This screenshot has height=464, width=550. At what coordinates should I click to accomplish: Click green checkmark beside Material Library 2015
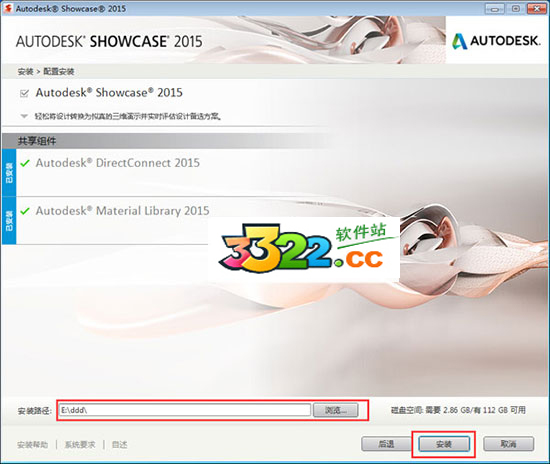coord(25,211)
